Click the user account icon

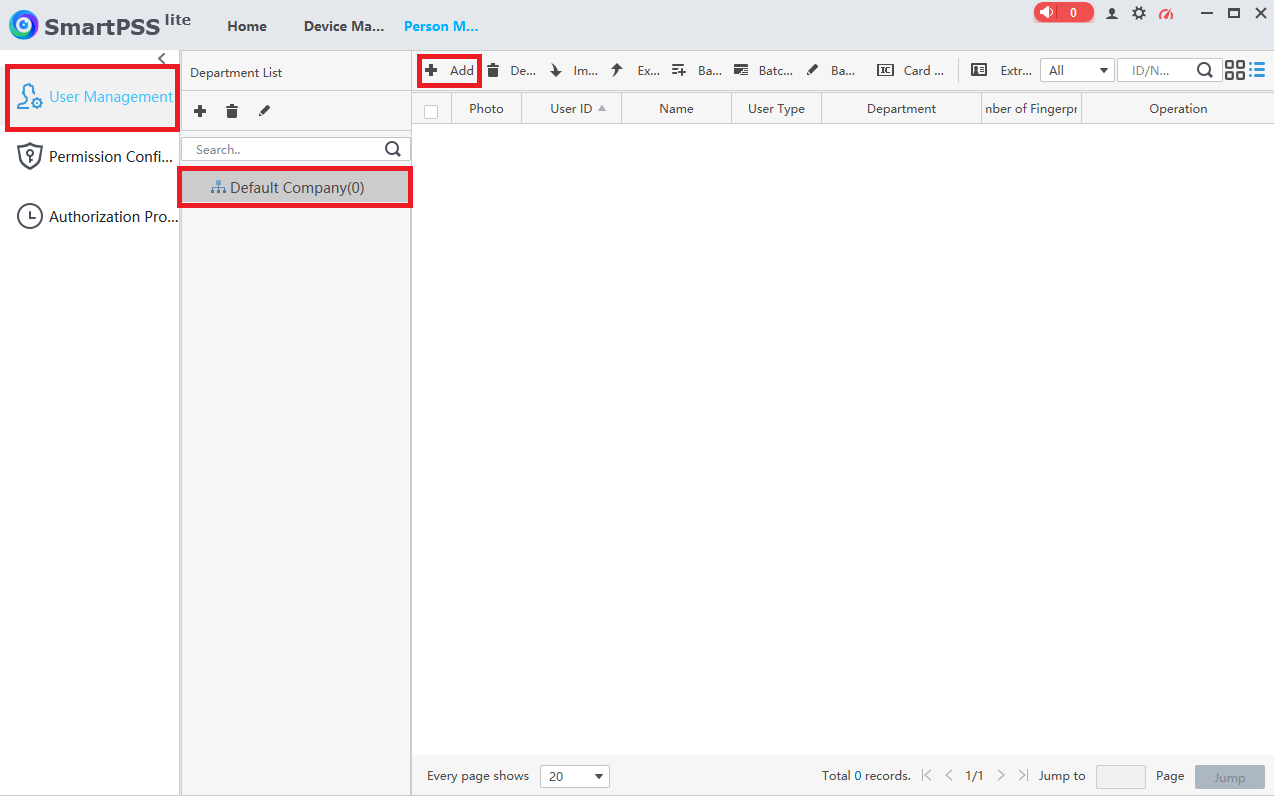pos(1112,13)
